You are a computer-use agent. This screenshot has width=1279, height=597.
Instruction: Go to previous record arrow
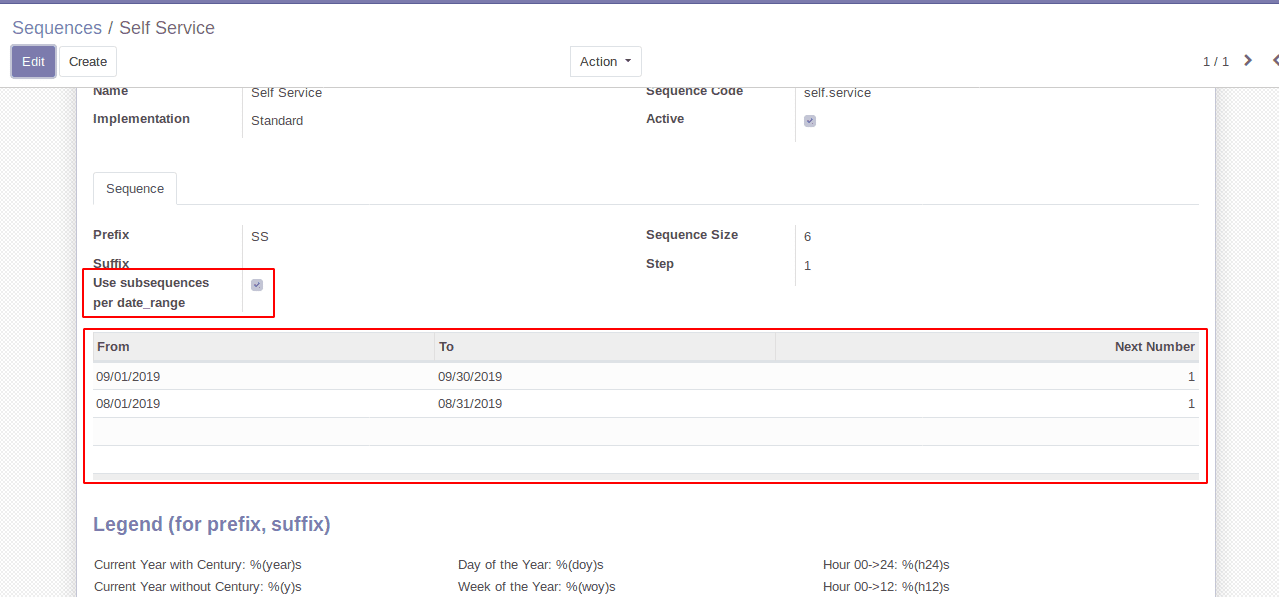pos(1275,60)
